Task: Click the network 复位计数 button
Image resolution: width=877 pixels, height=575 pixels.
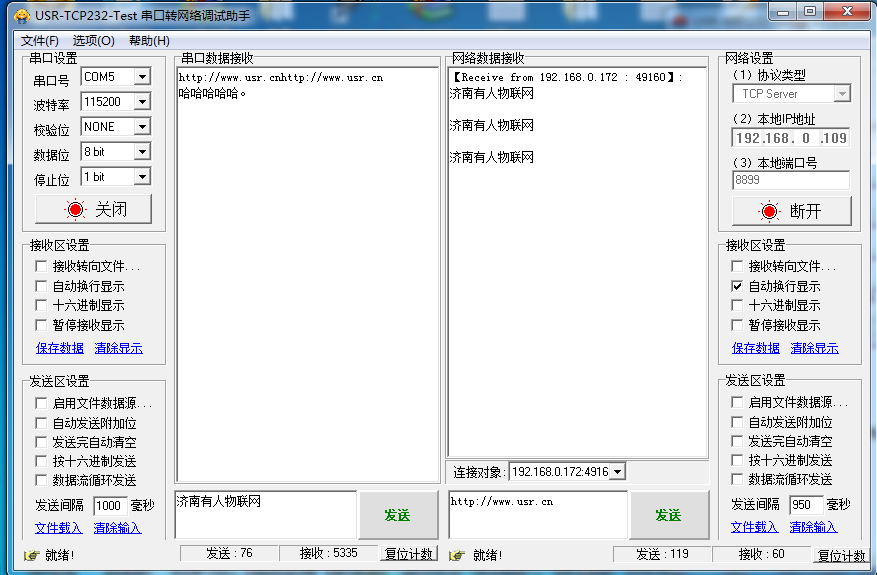Action: tap(841, 556)
